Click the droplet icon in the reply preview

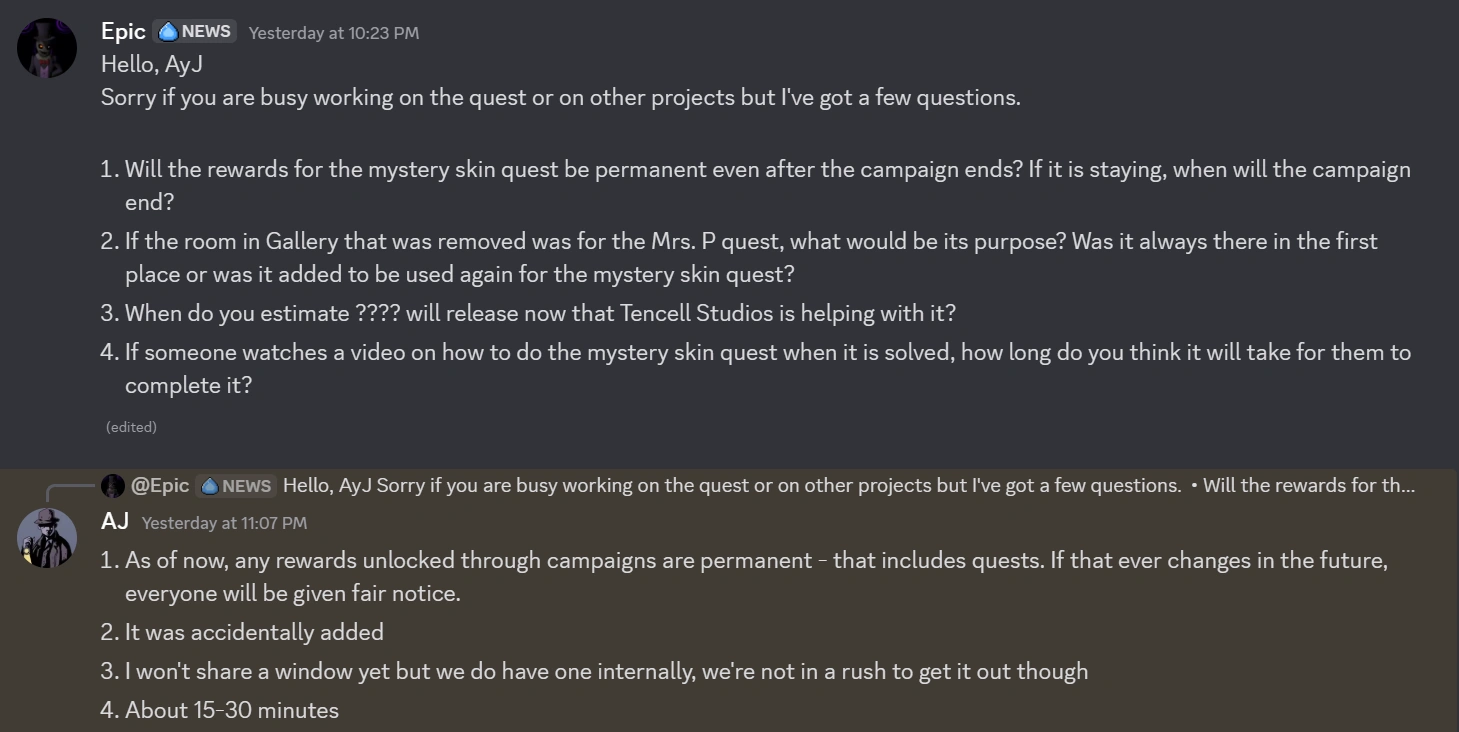[210, 486]
